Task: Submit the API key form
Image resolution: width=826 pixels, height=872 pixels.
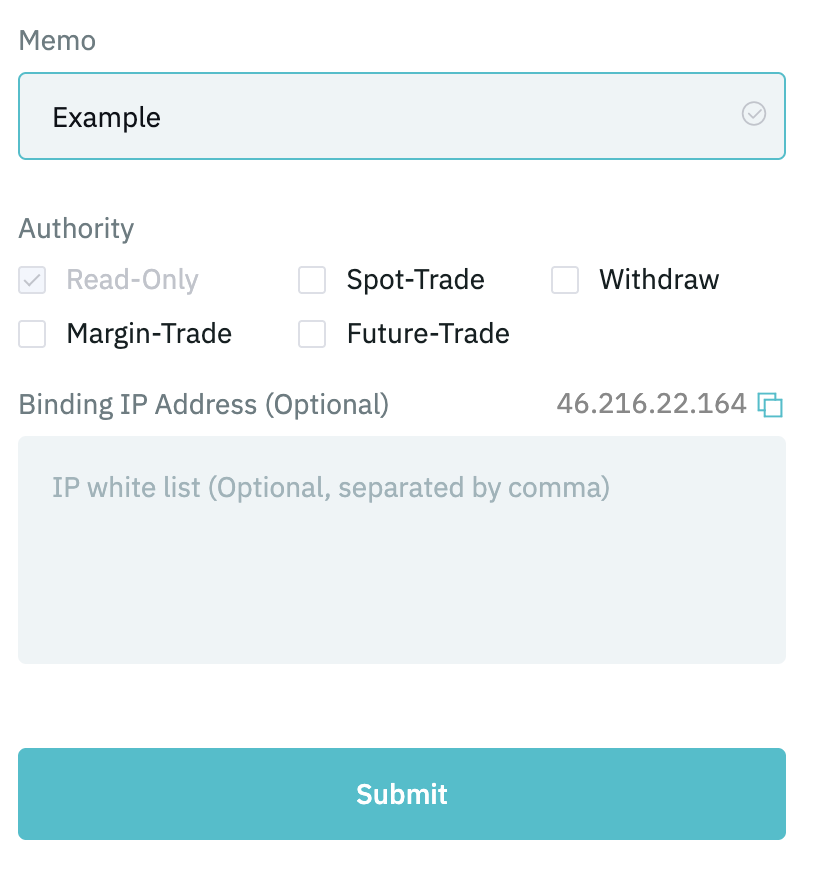Action: (402, 794)
